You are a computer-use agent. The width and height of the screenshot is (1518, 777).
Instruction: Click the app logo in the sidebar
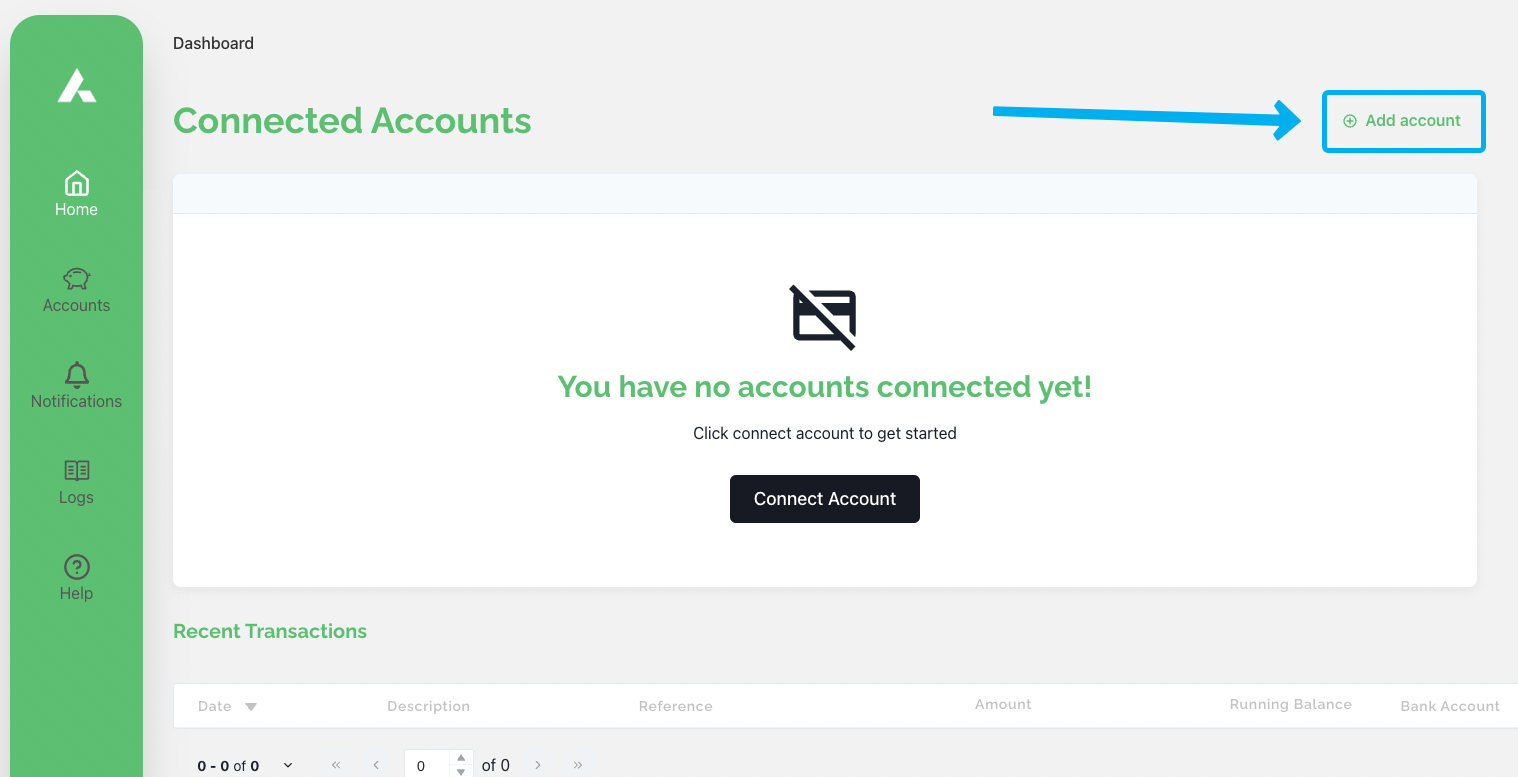[x=77, y=85]
